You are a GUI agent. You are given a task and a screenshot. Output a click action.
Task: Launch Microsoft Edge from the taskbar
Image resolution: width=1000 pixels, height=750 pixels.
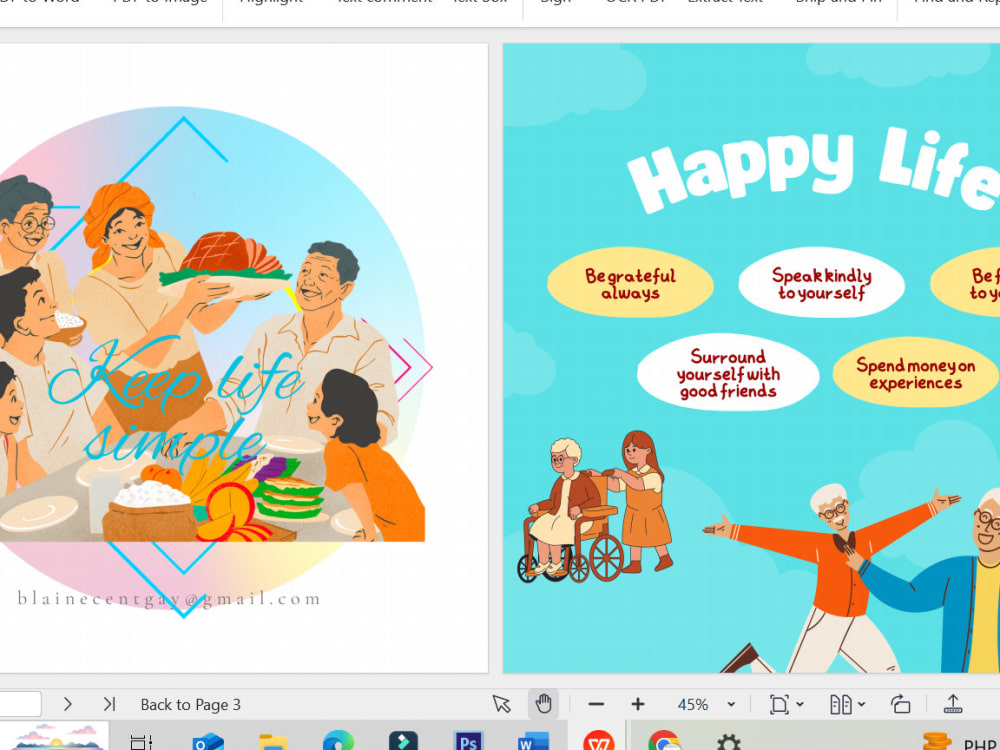(x=339, y=741)
